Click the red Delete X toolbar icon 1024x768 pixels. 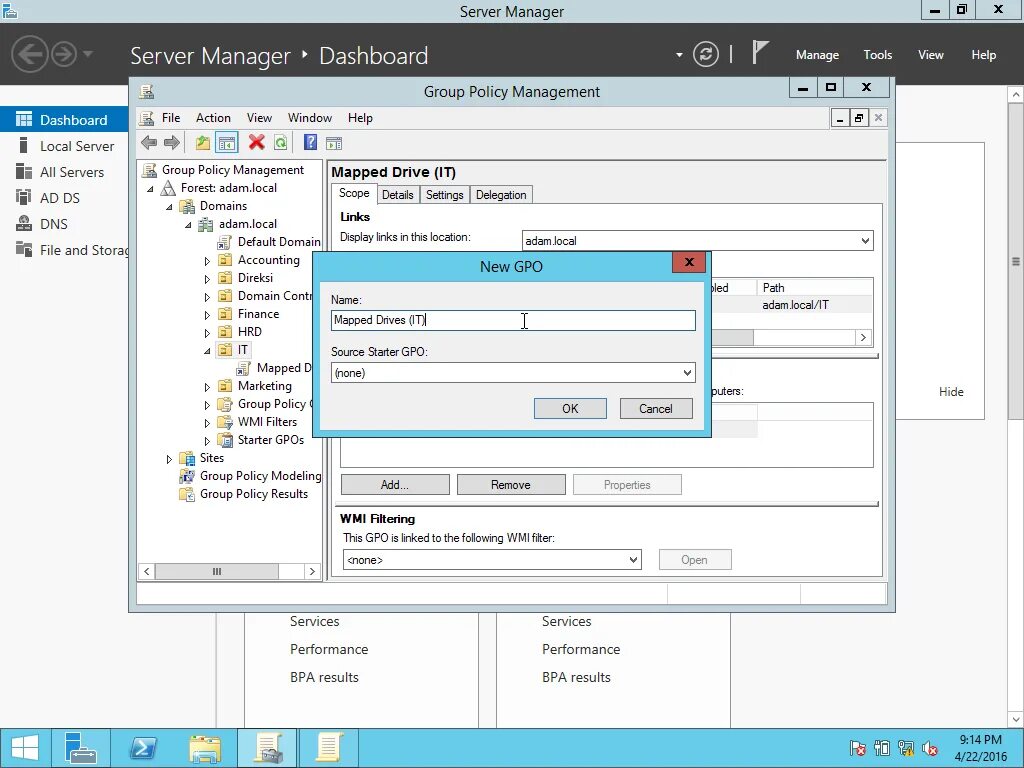click(x=257, y=142)
